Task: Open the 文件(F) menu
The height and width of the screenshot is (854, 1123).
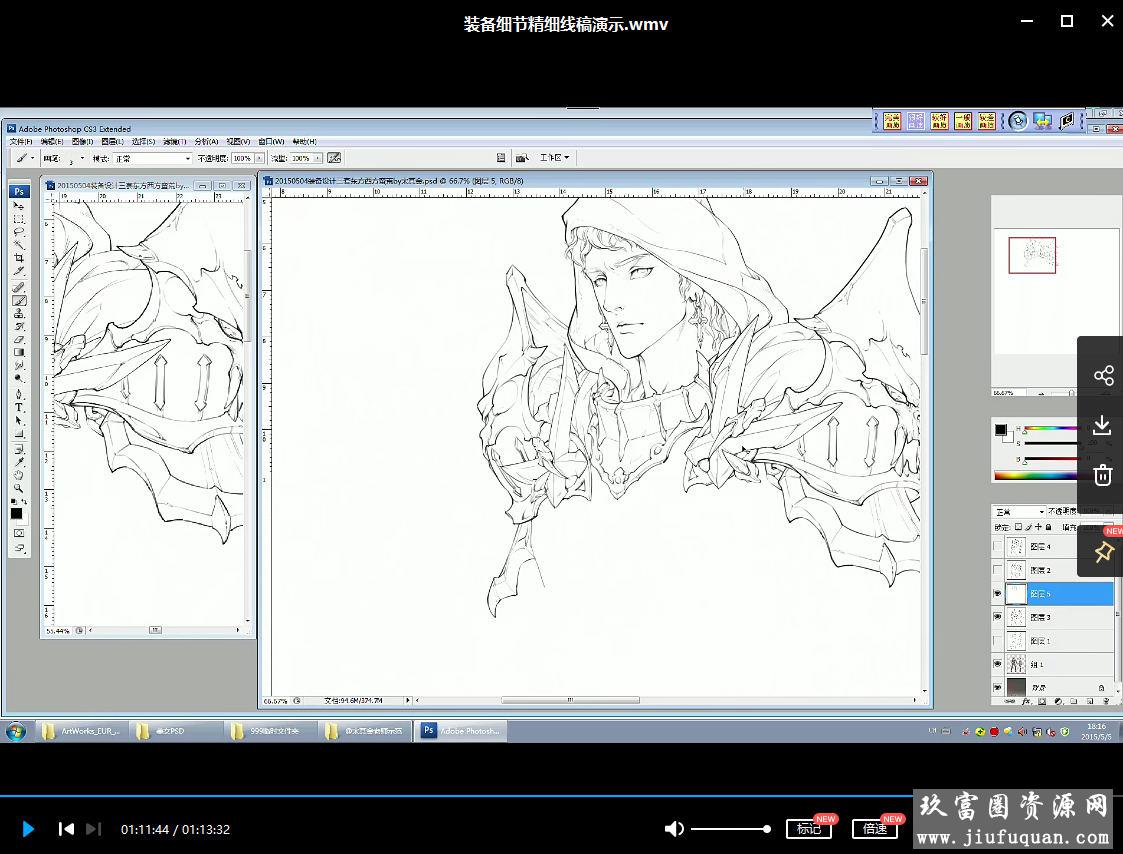Action: [21, 142]
